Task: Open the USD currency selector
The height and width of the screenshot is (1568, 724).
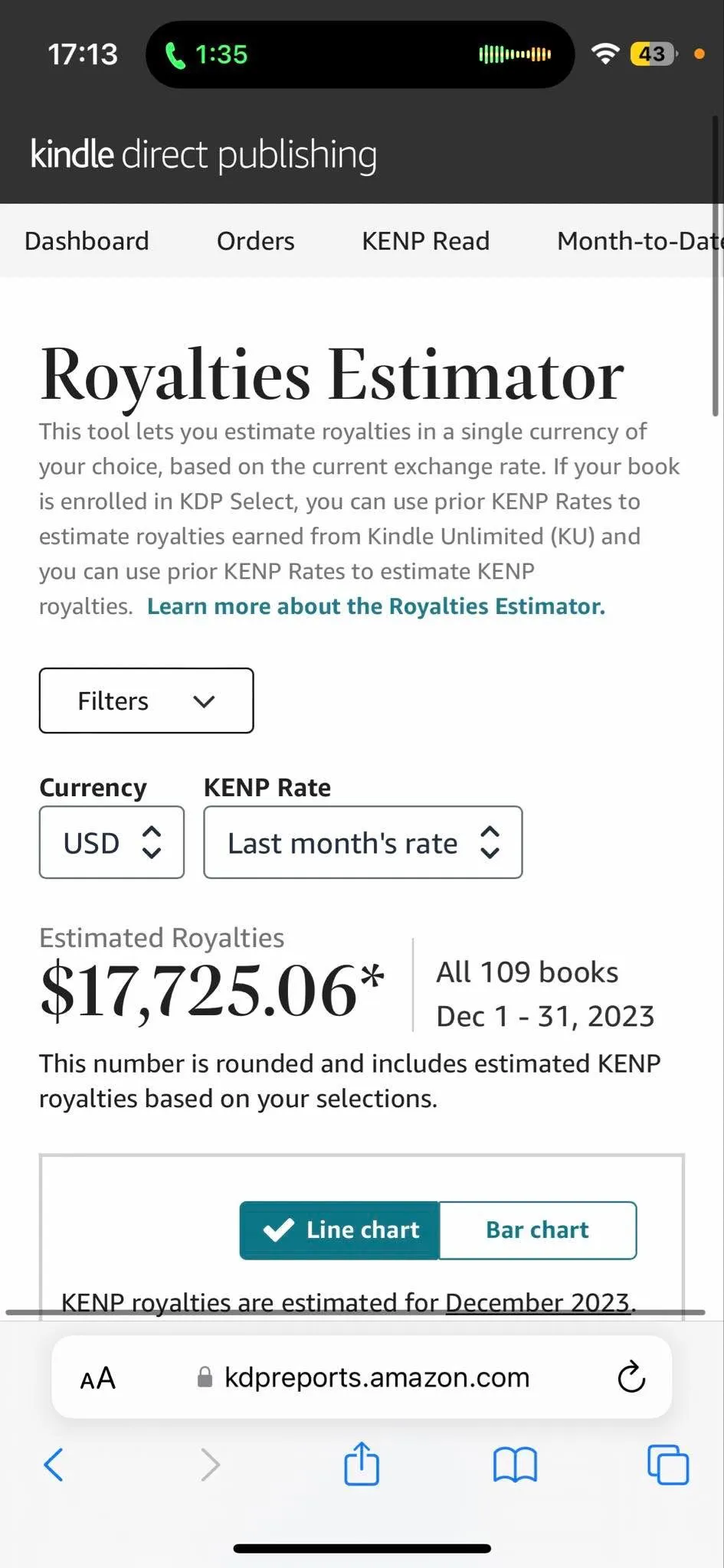Action: coord(112,842)
